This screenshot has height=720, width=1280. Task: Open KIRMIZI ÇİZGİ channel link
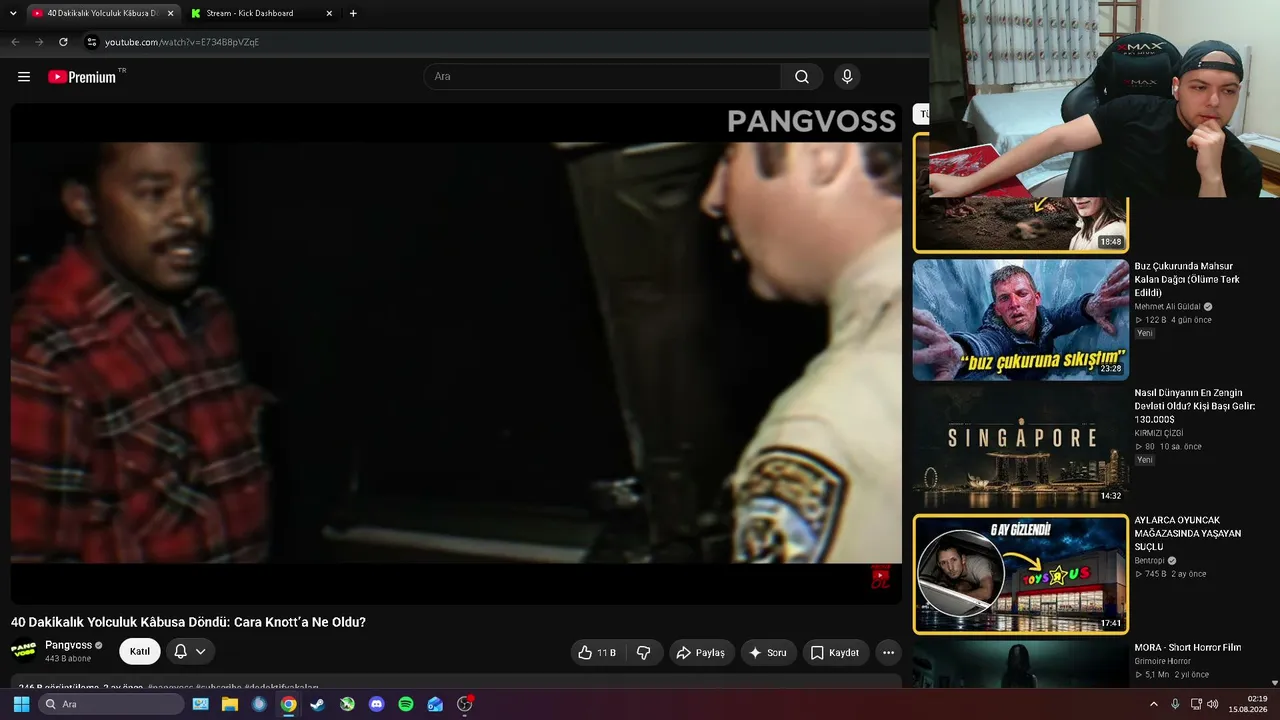click(x=1158, y=433)
